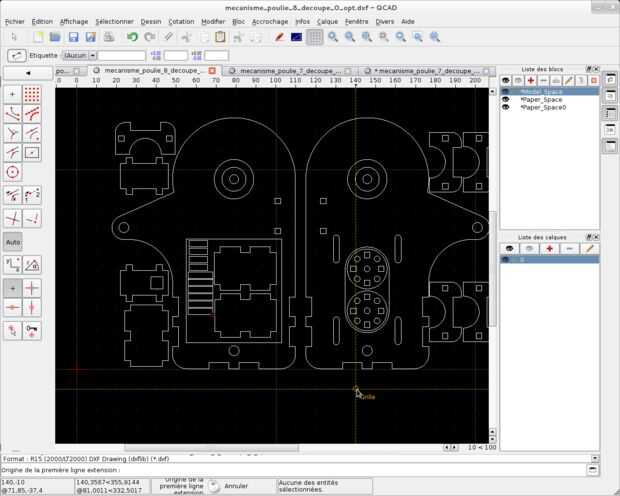Viewport: 620px width, 496px height.
Task: Toggle visibility of layer 0
Action: [x=507, y=259]
